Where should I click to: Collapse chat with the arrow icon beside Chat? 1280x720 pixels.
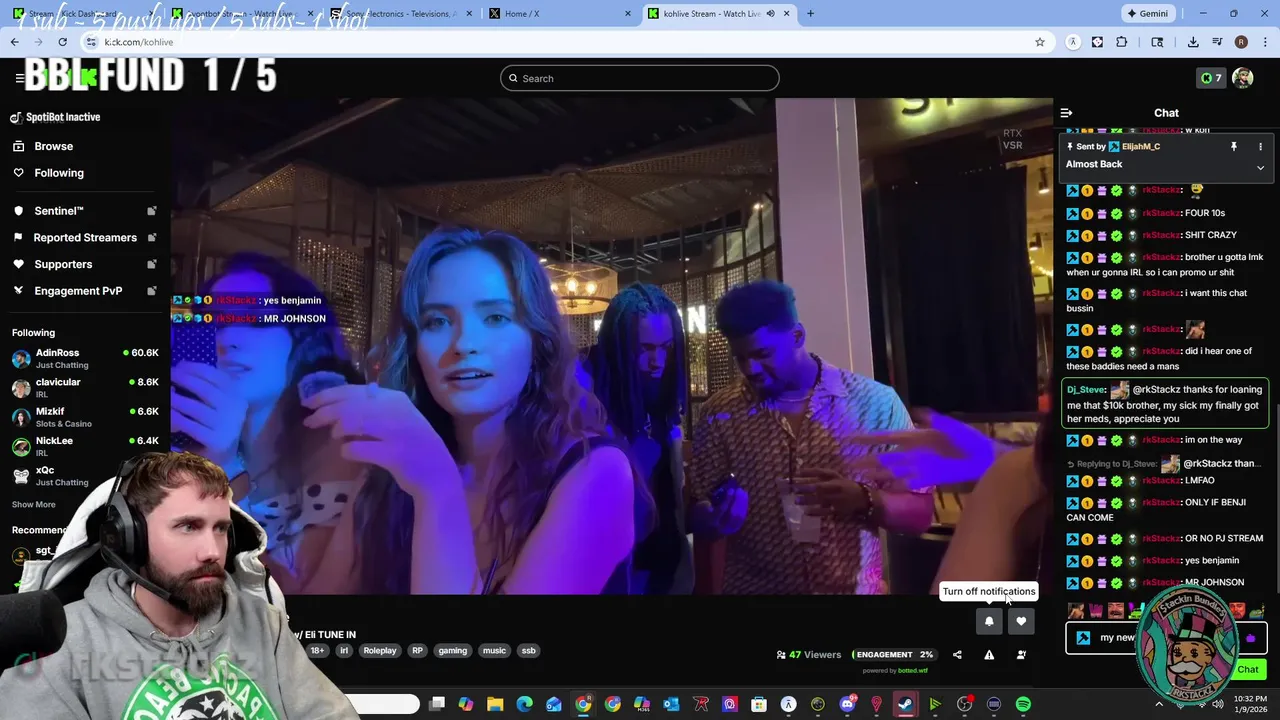1066,113
